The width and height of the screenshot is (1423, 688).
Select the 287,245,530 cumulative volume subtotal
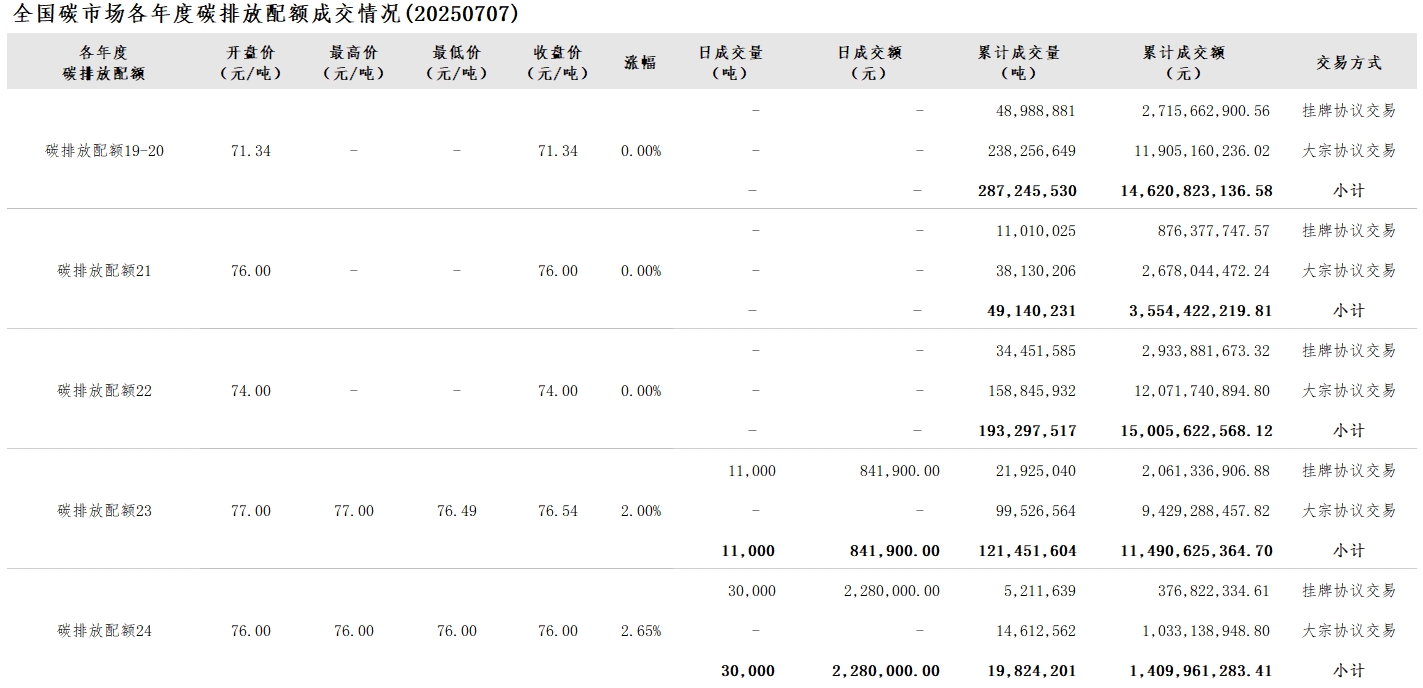[x=1027, y=191]
